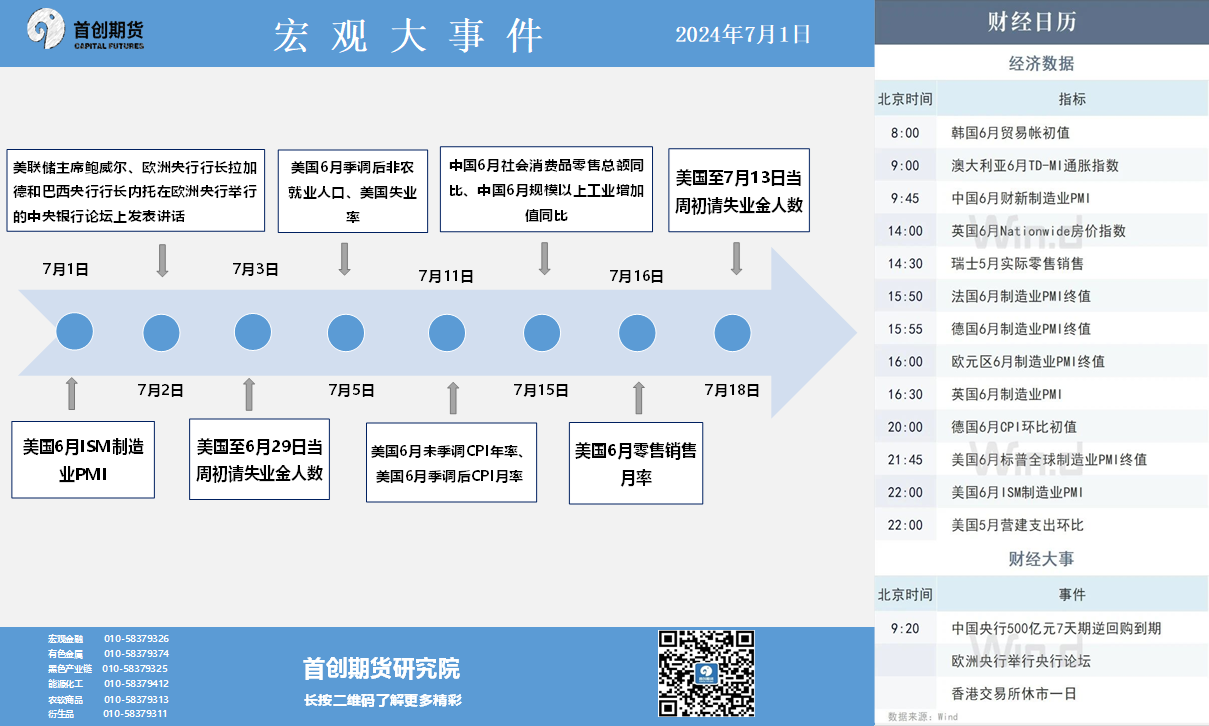Select the 7月16日 timeline circle

pyautogui.click(x=637, y=332)
